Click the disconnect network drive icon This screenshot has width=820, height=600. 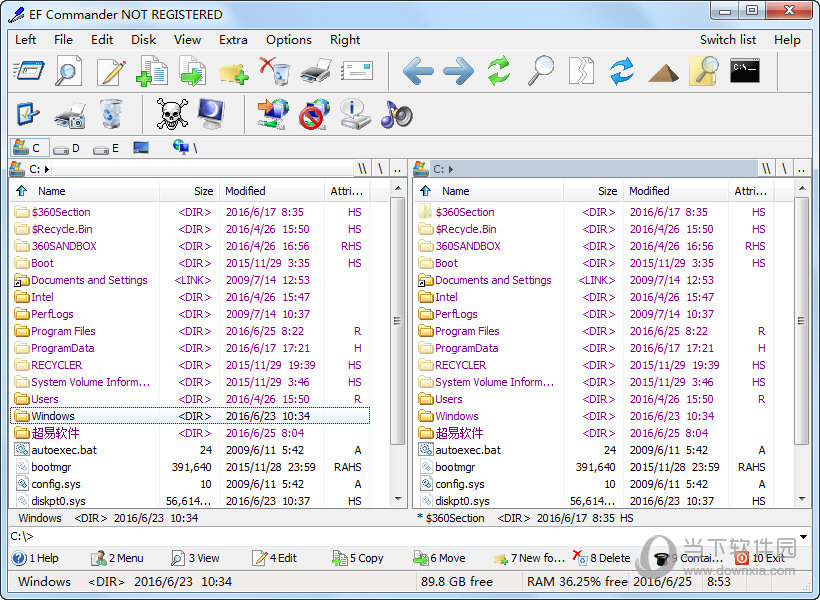click(314, 114)
